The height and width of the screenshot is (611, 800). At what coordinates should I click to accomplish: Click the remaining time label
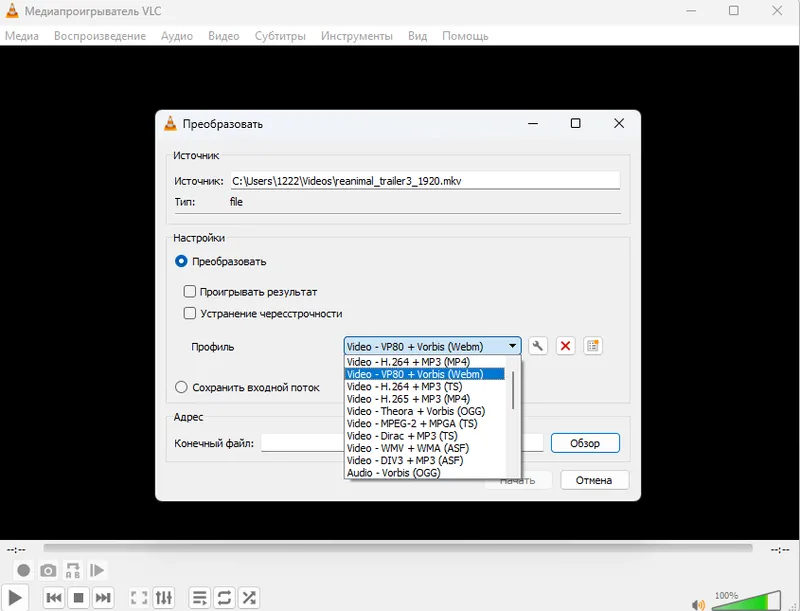click(781, 550)
